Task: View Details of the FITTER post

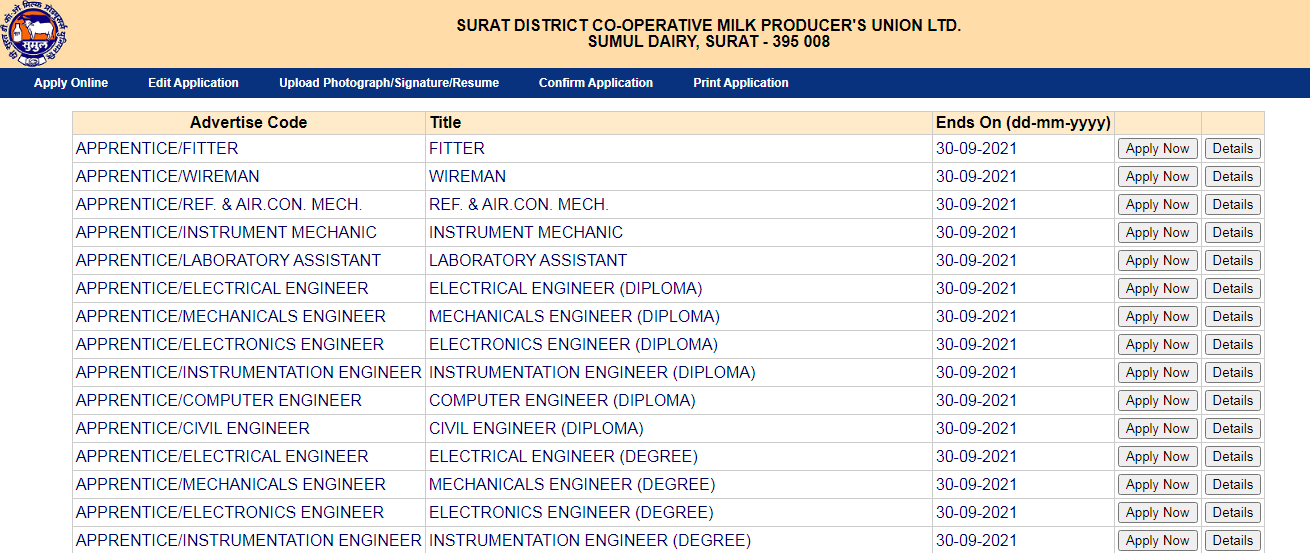Action: [1232, 149]
